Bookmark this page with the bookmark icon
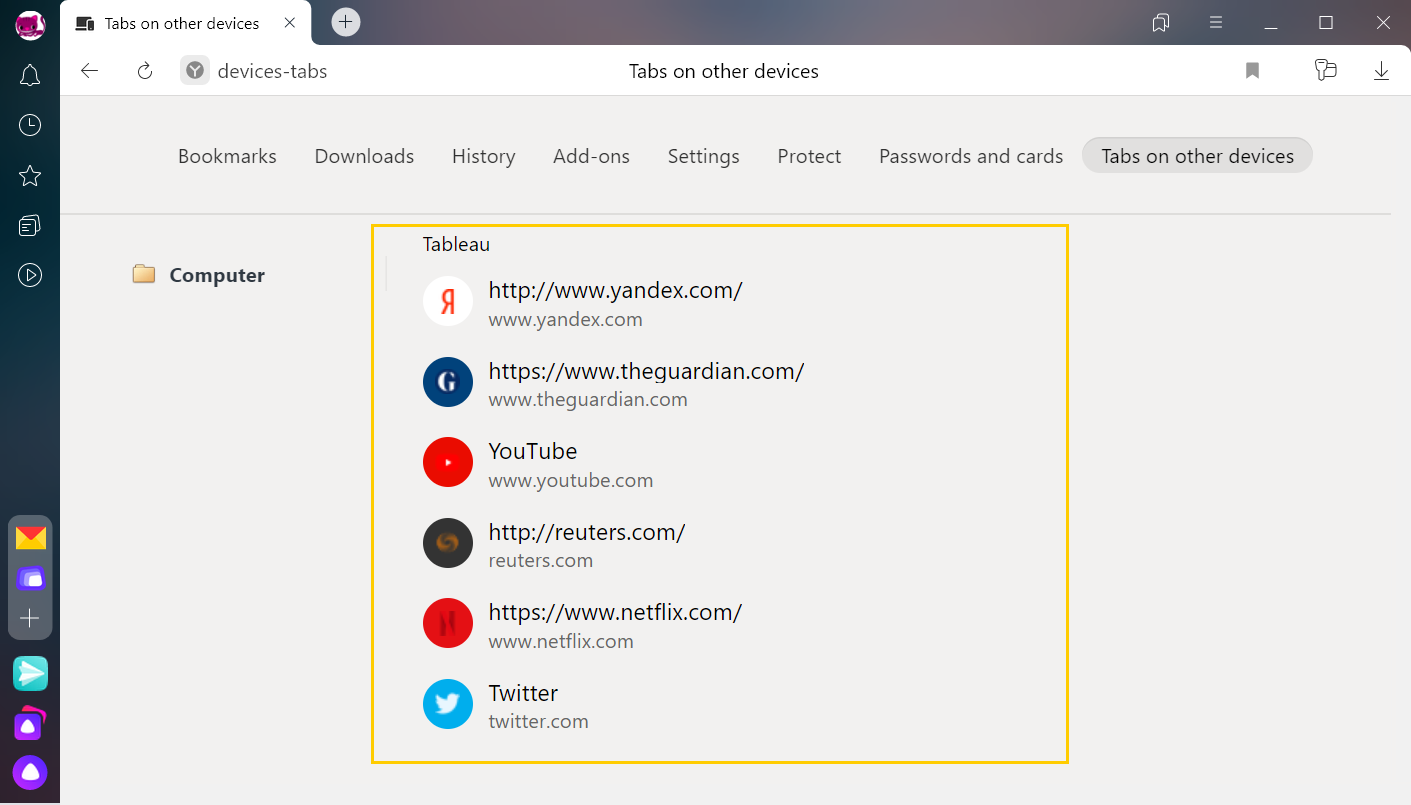 point(1252,71)
